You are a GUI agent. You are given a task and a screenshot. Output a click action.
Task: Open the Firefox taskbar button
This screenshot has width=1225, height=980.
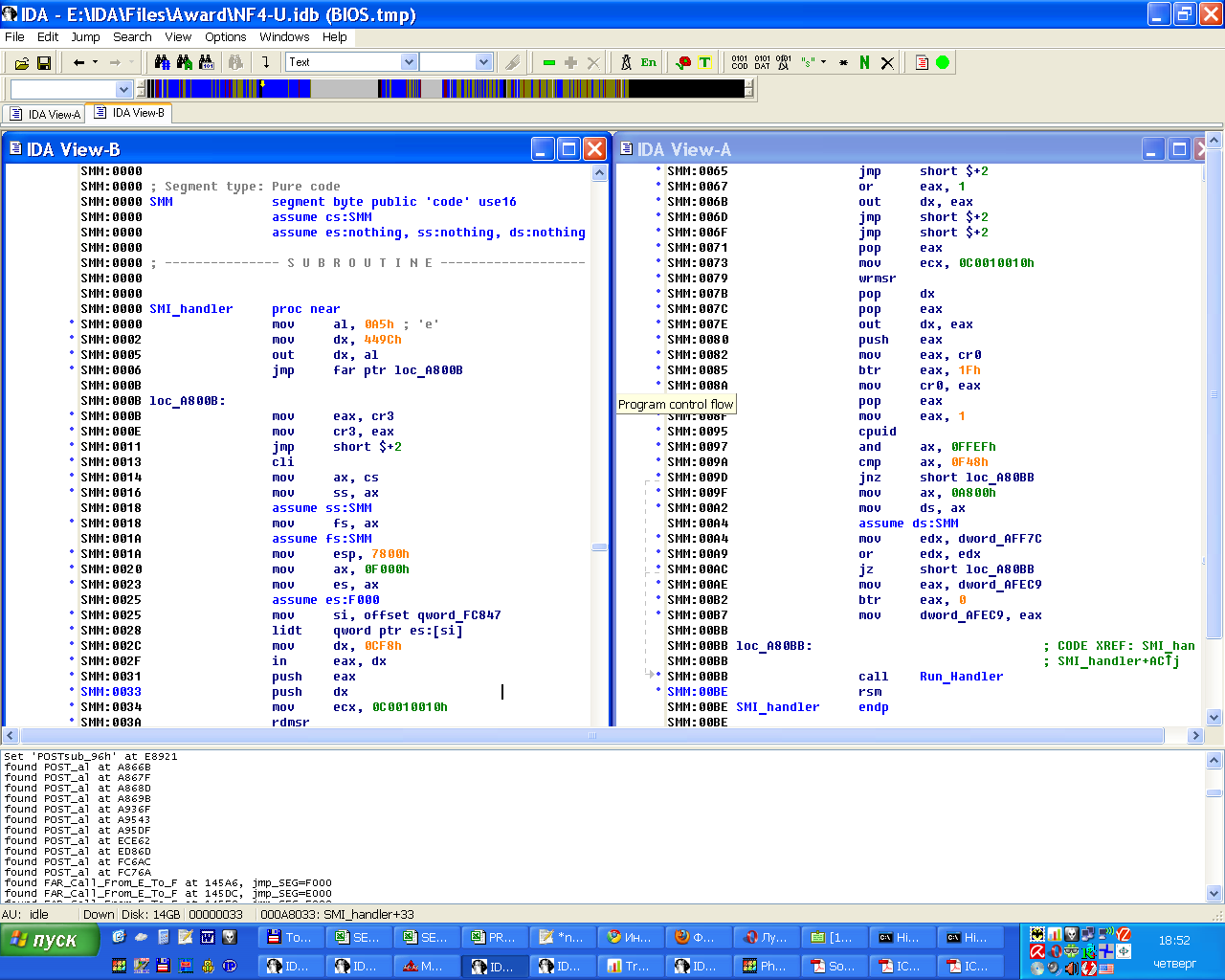(699, 938)
